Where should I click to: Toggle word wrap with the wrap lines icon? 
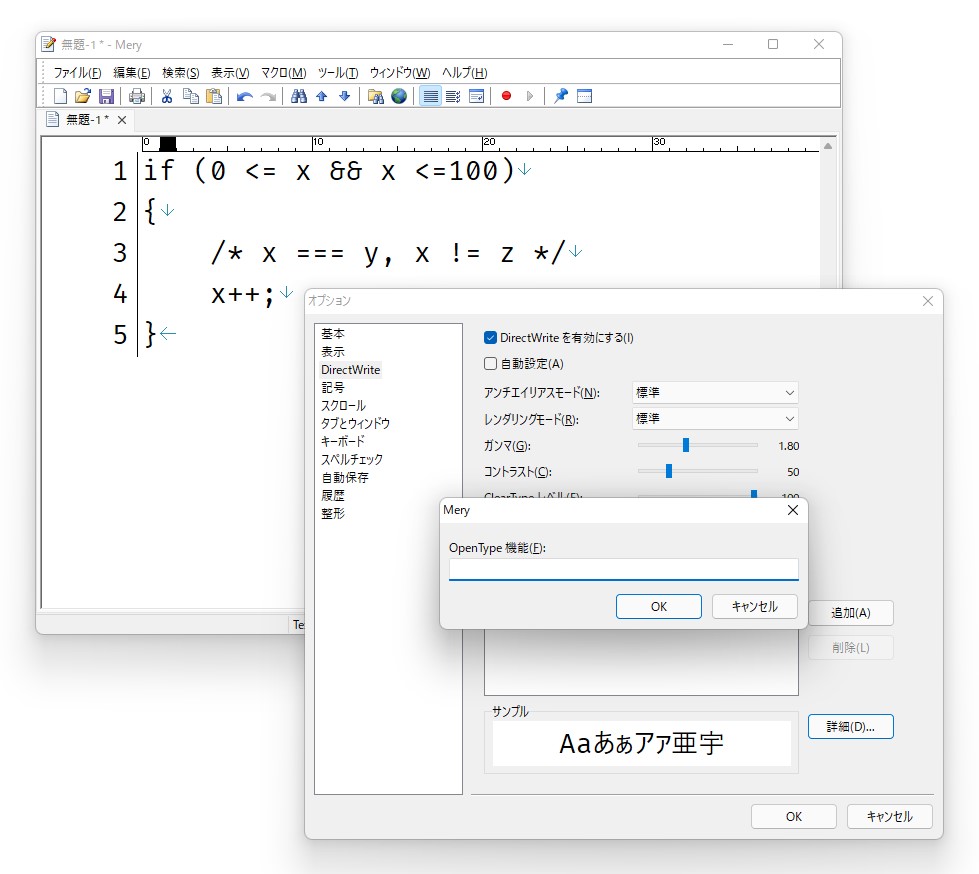pos(431,95)
